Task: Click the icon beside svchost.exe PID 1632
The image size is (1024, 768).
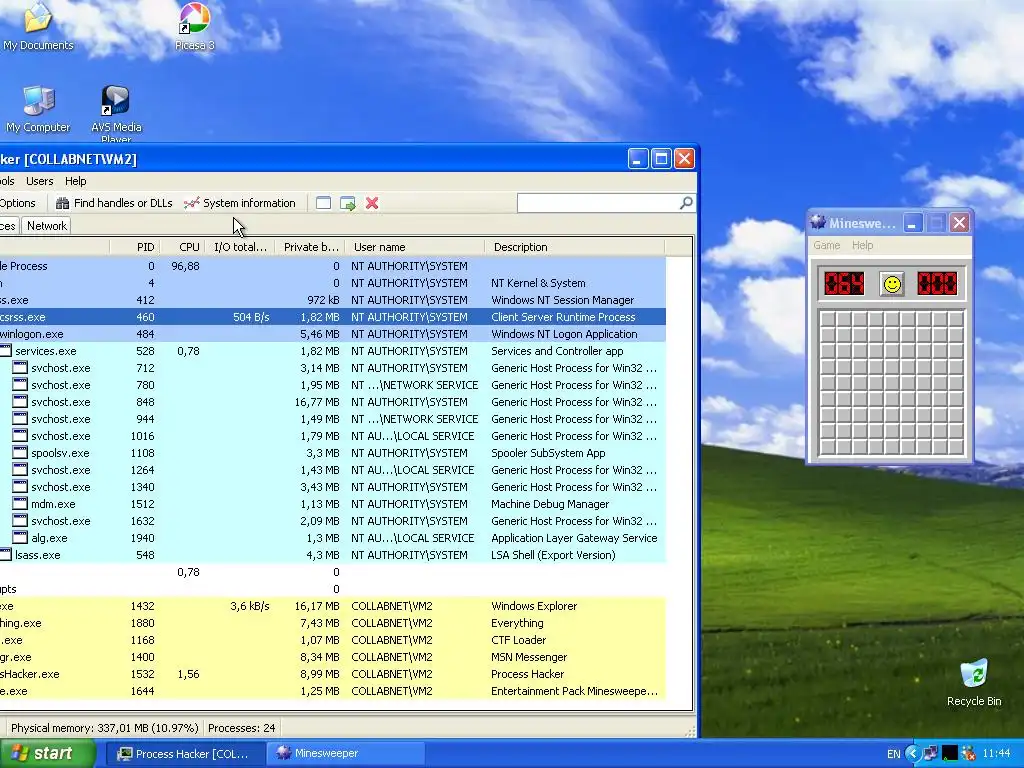Action: click(20, 520)
